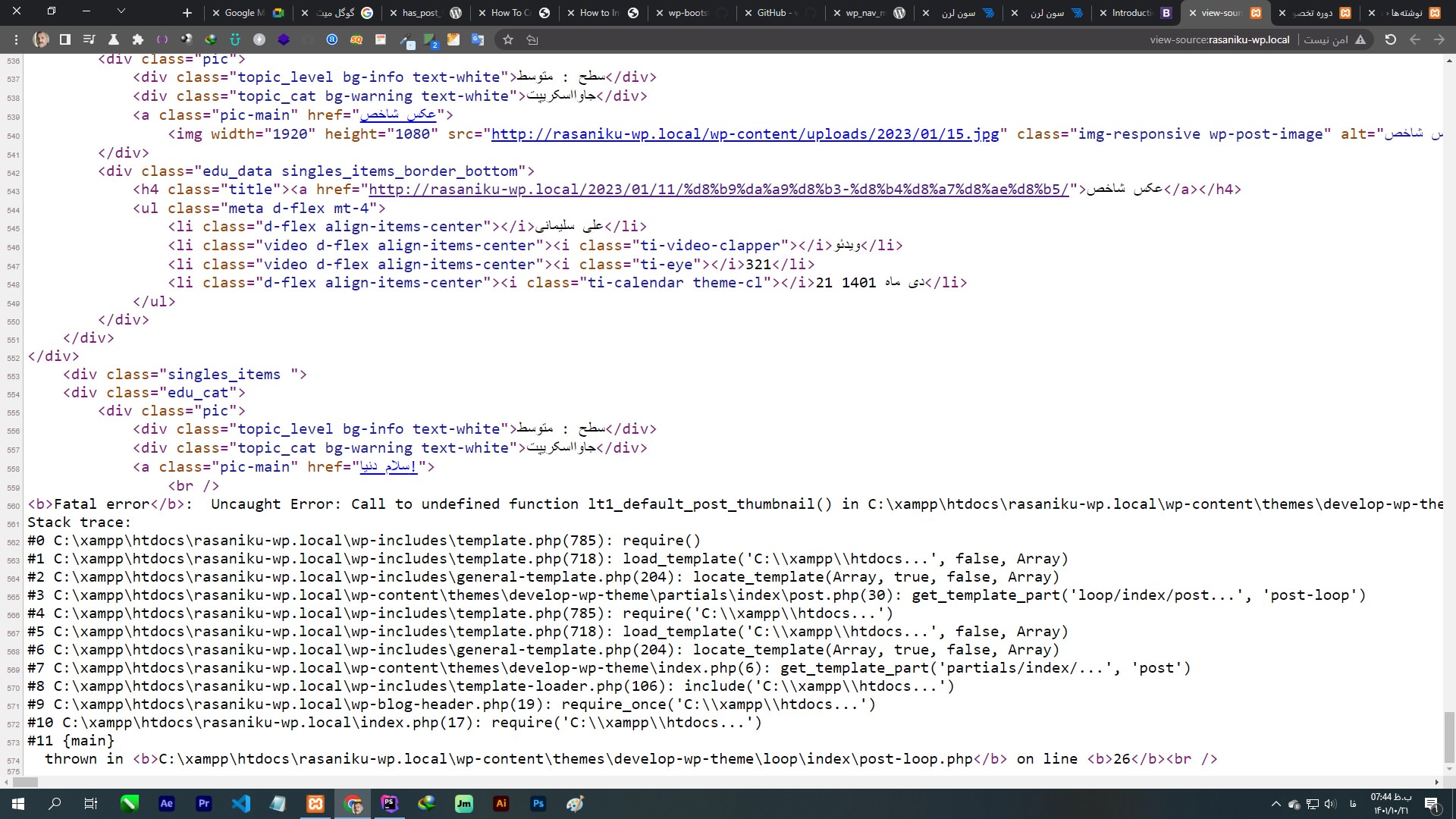
Task: Click the Google Translate extension icon
Action: click(x=478, y=39)
